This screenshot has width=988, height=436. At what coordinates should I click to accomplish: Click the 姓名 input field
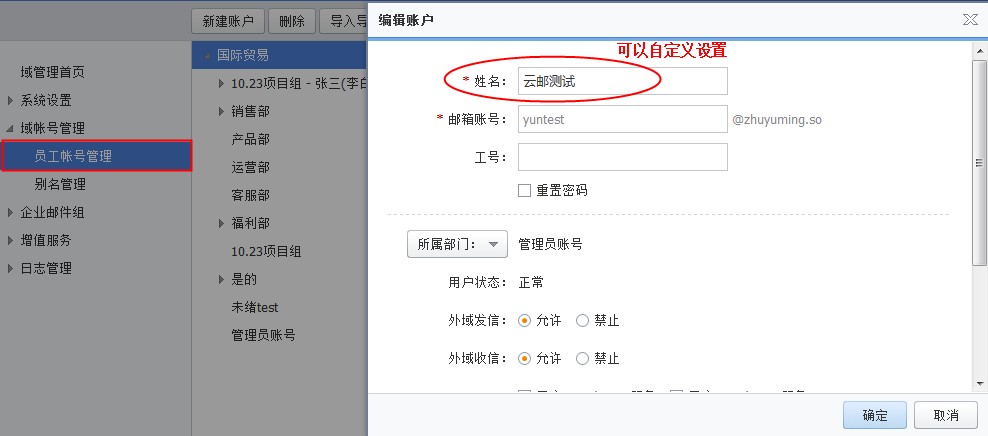tap(622, 82)
